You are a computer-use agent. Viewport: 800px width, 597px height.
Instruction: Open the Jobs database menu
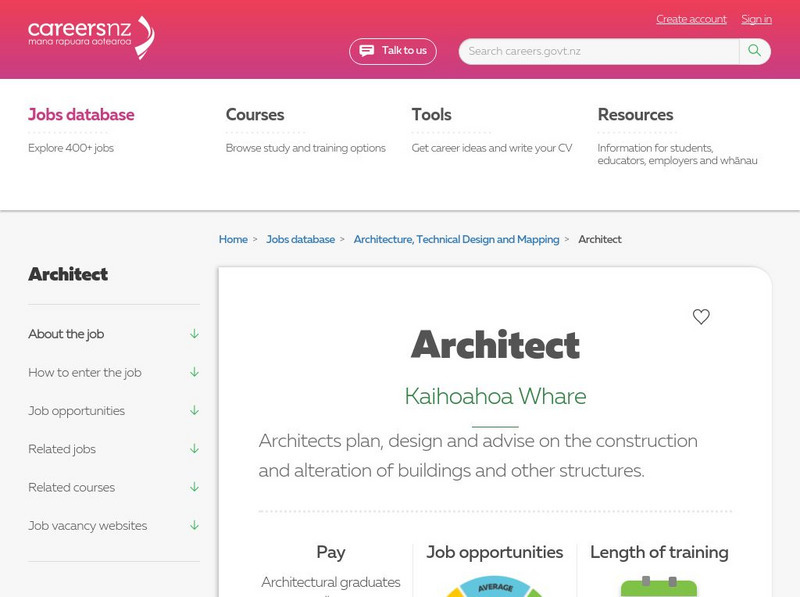point(81,115)
